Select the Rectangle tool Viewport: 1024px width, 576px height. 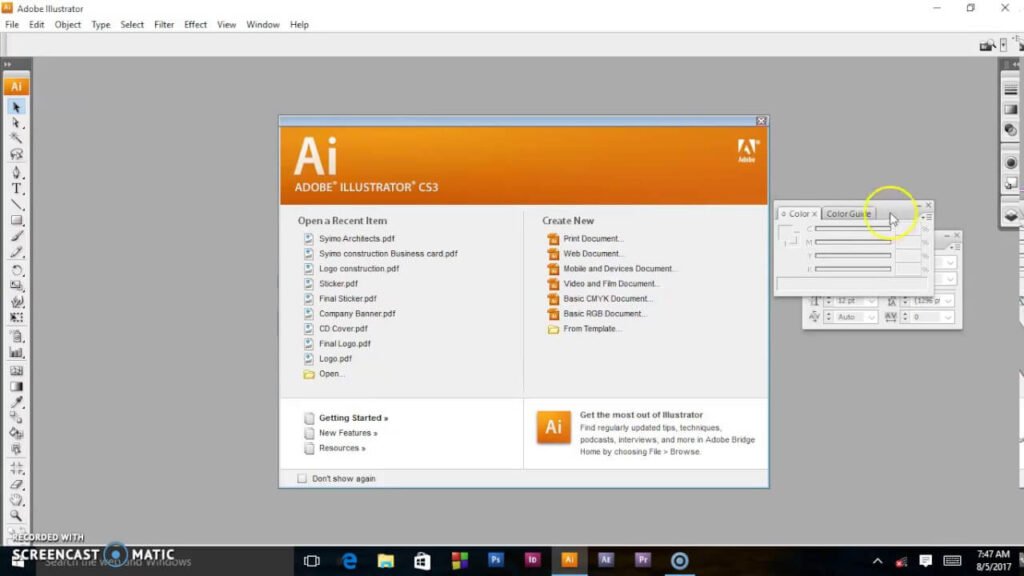click(x=16, y=221)
